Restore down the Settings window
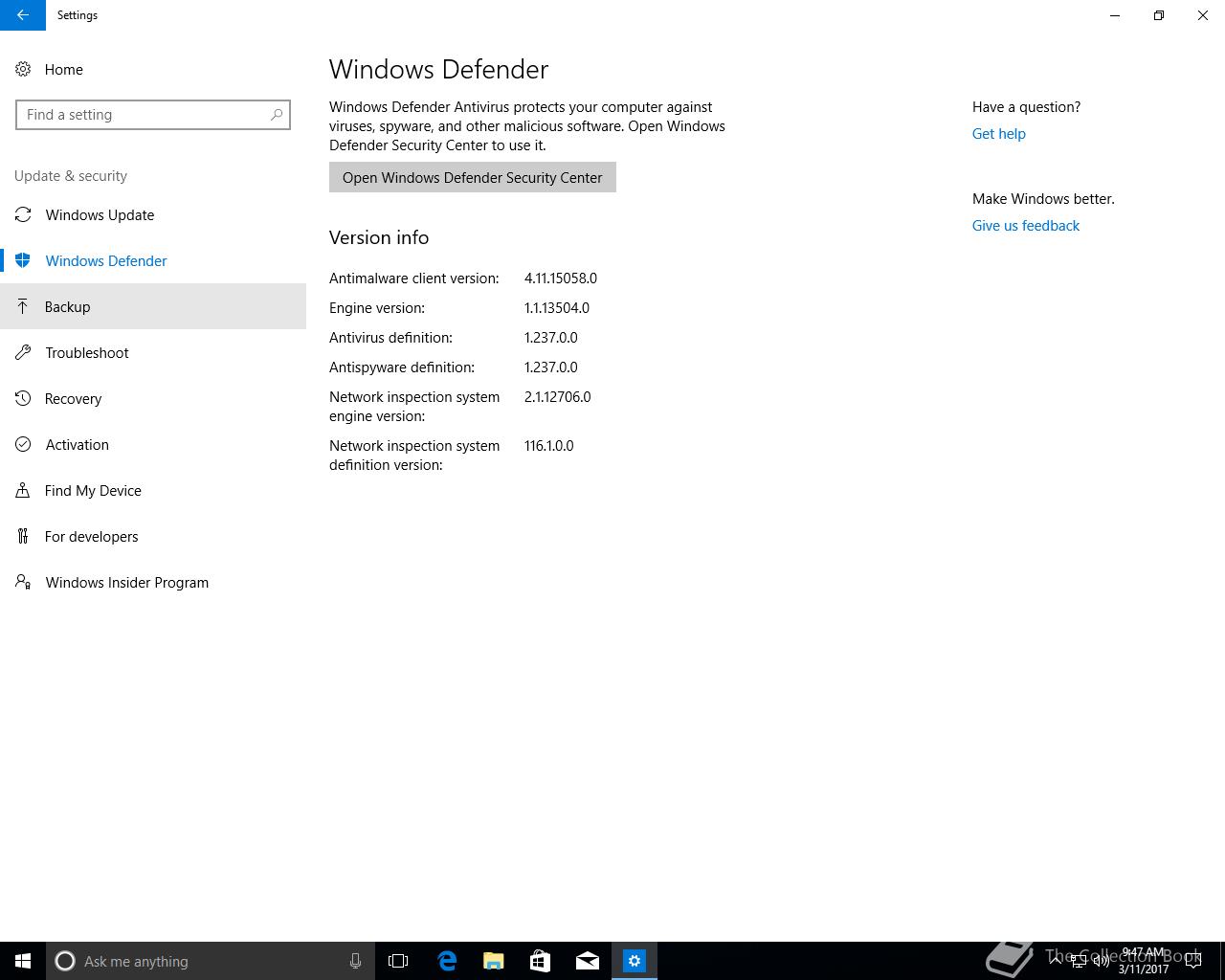This screenshot has height=980, width=1225. (x=1159, y=15)
